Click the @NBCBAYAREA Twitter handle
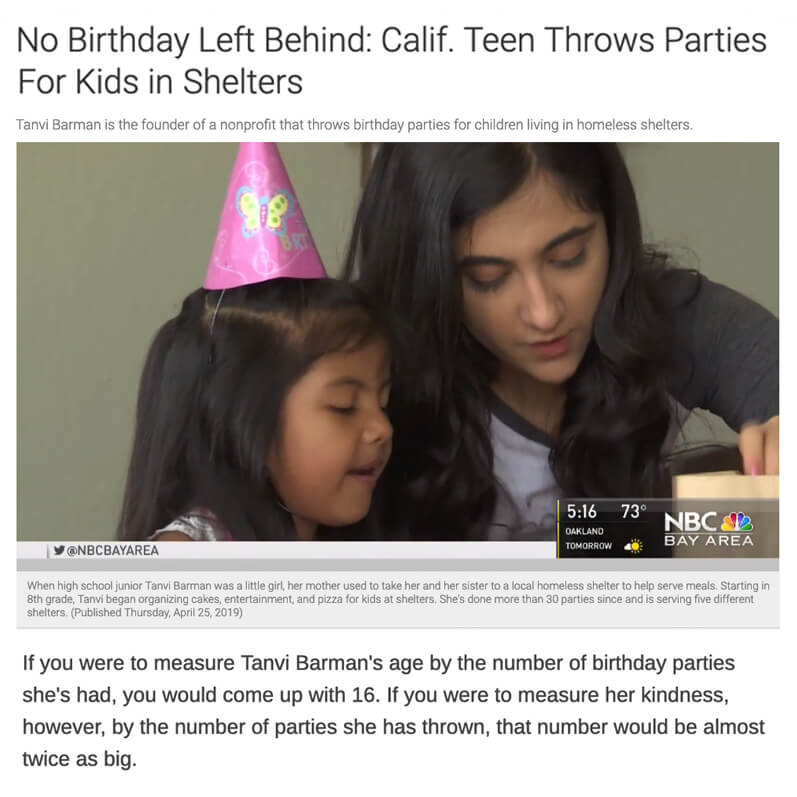The width and height of the screenshot is (797, 797). pyautogui.click(x=113, y=550)
